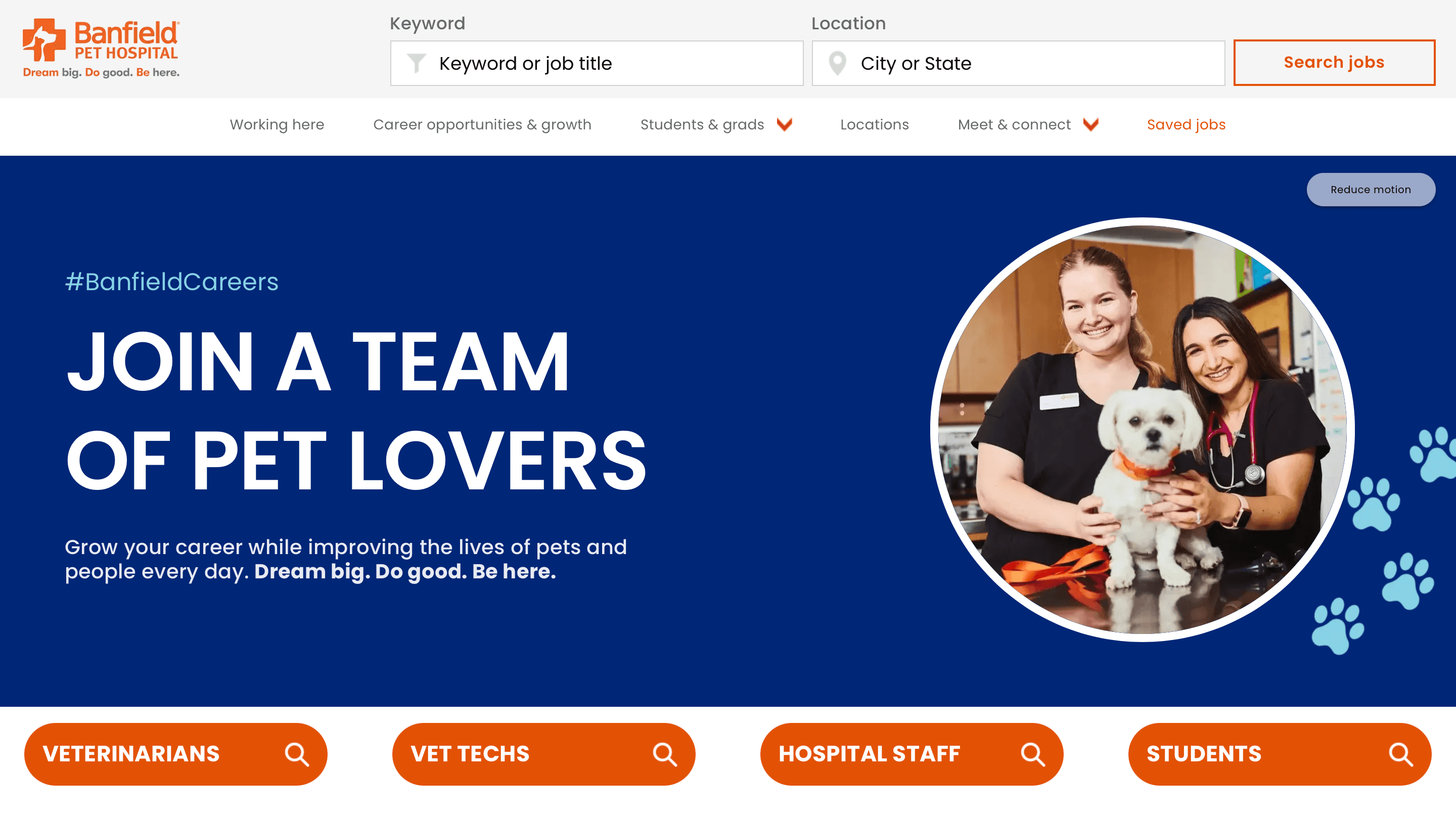This screenshot has width=1456, height=818.
Task: Open the Locations page
Action: point(875,124)
